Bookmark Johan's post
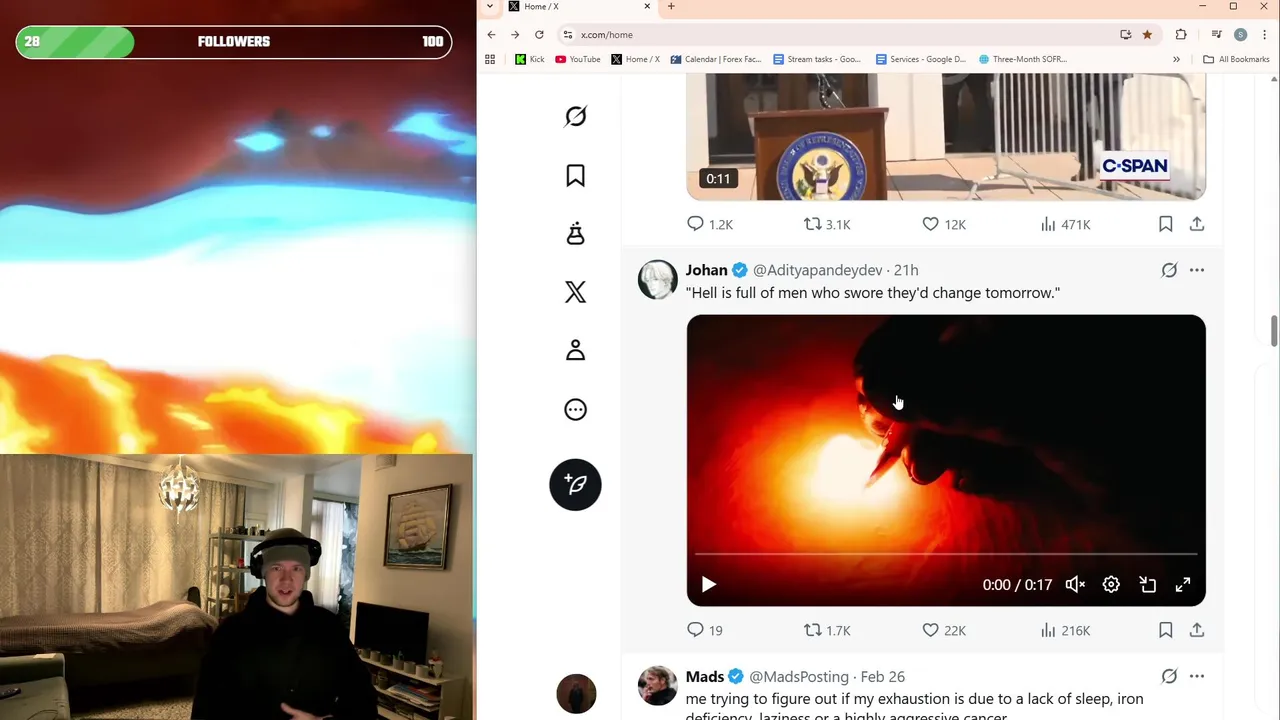The width and height of the screenshot is (1280, 720). click(x=1165, y=630)
